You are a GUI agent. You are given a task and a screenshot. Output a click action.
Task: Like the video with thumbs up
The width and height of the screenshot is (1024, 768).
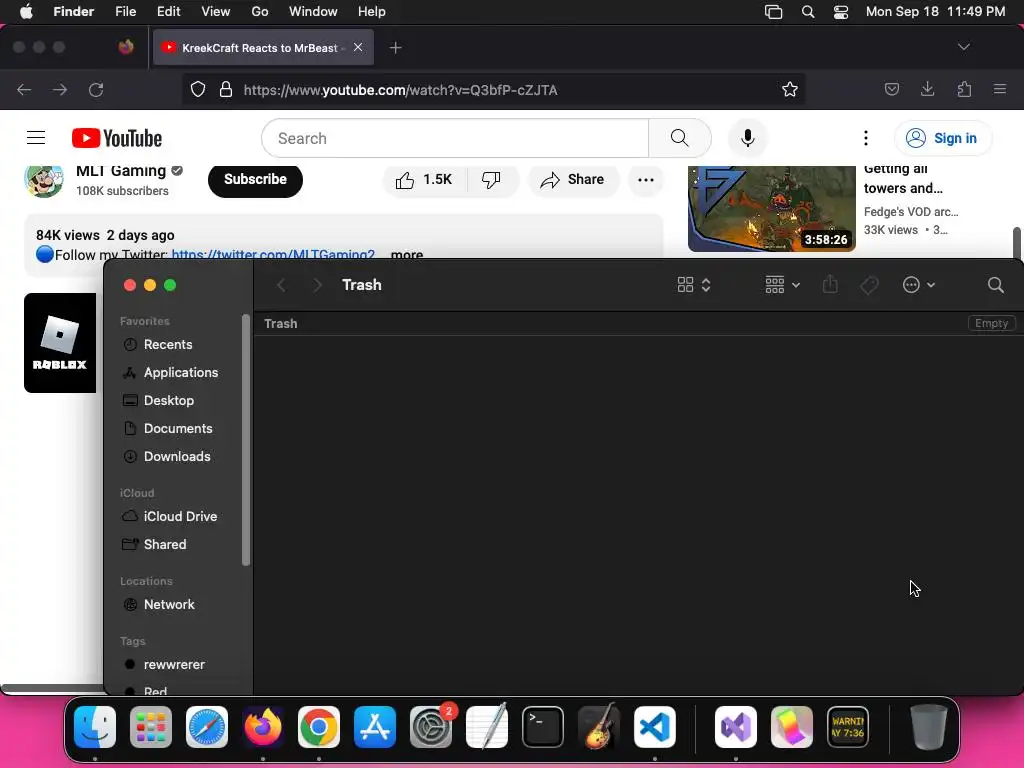(424, 180)
